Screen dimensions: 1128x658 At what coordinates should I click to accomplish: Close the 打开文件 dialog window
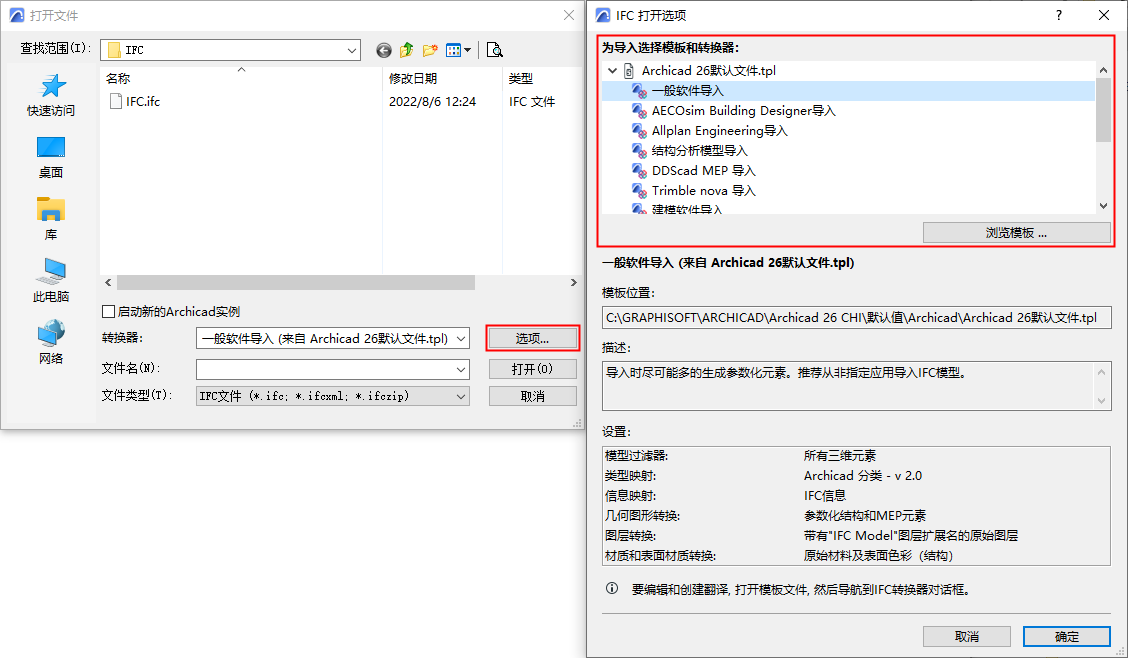[568, 15]
